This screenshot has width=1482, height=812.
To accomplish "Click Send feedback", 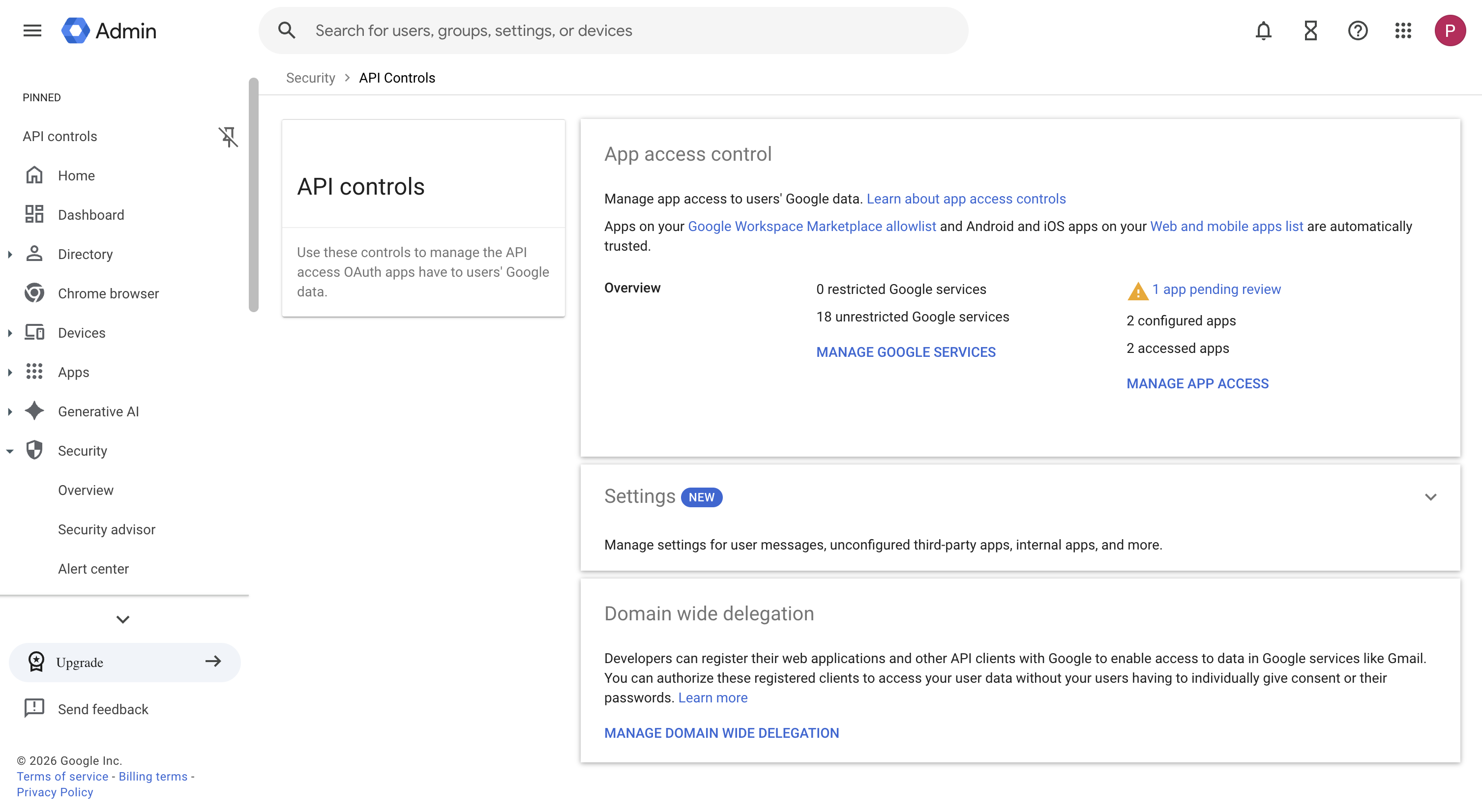I will click(103, 709).
